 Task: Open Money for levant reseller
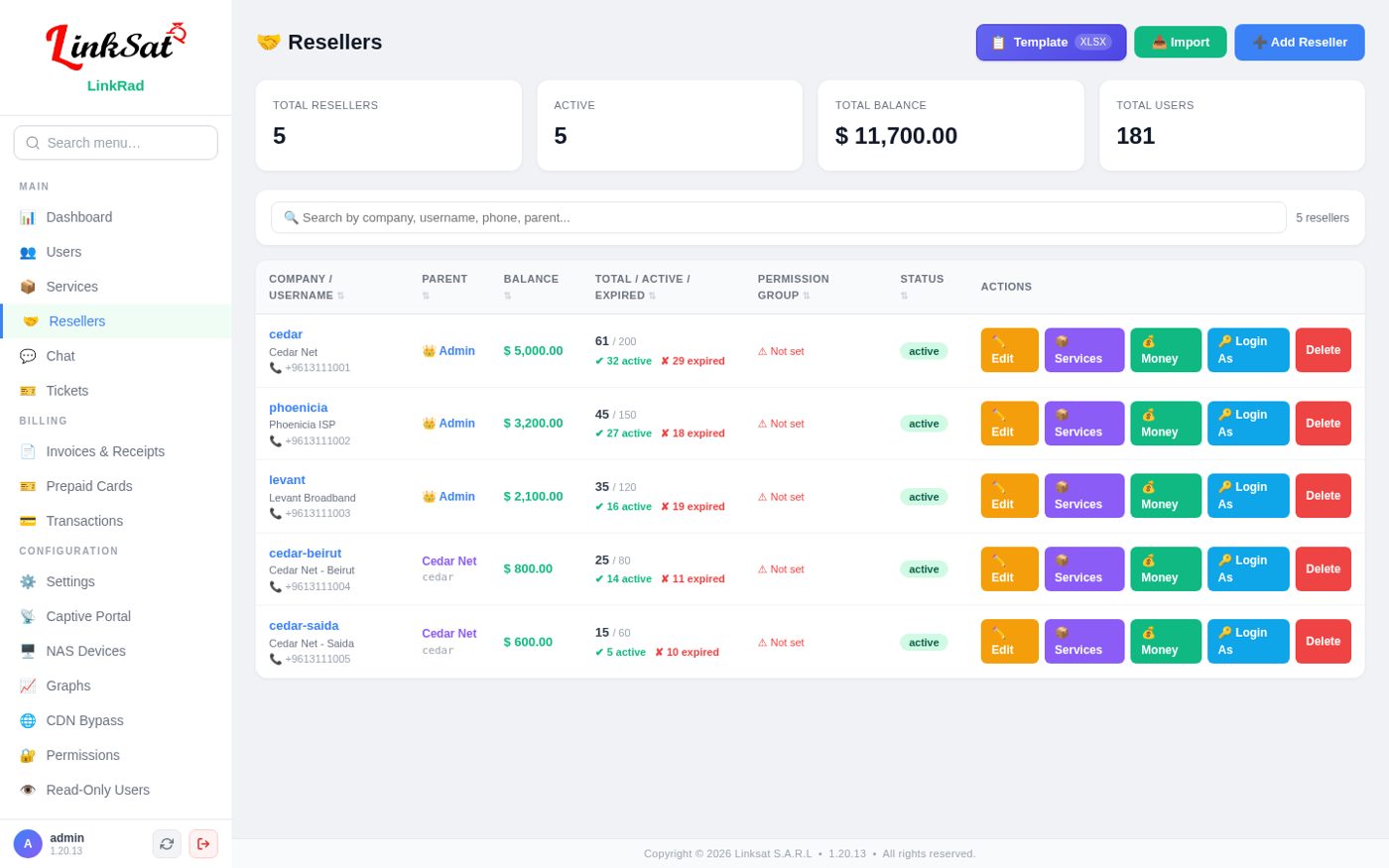1166,496
